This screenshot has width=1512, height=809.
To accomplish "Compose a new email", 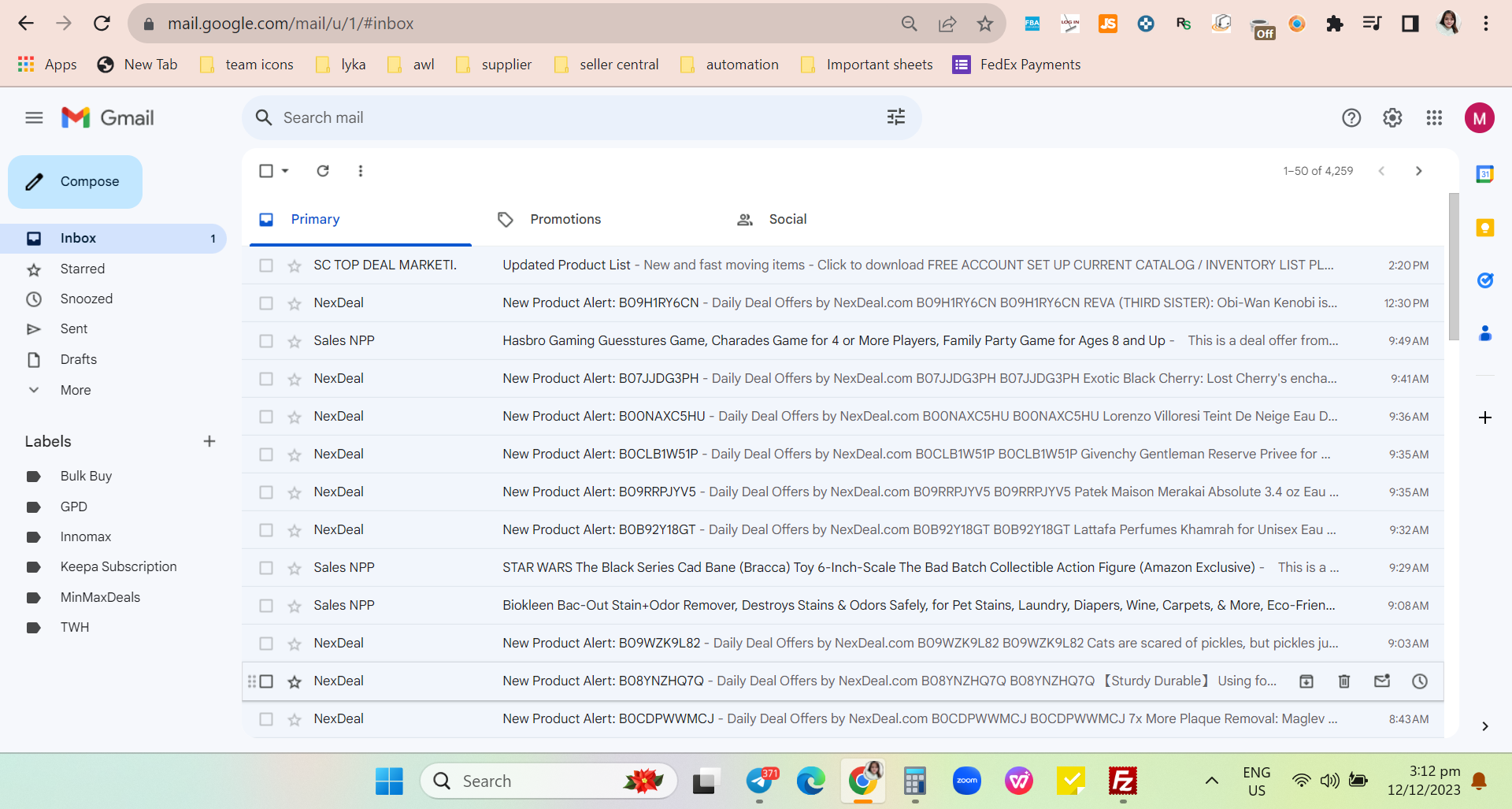I will 76,182.
